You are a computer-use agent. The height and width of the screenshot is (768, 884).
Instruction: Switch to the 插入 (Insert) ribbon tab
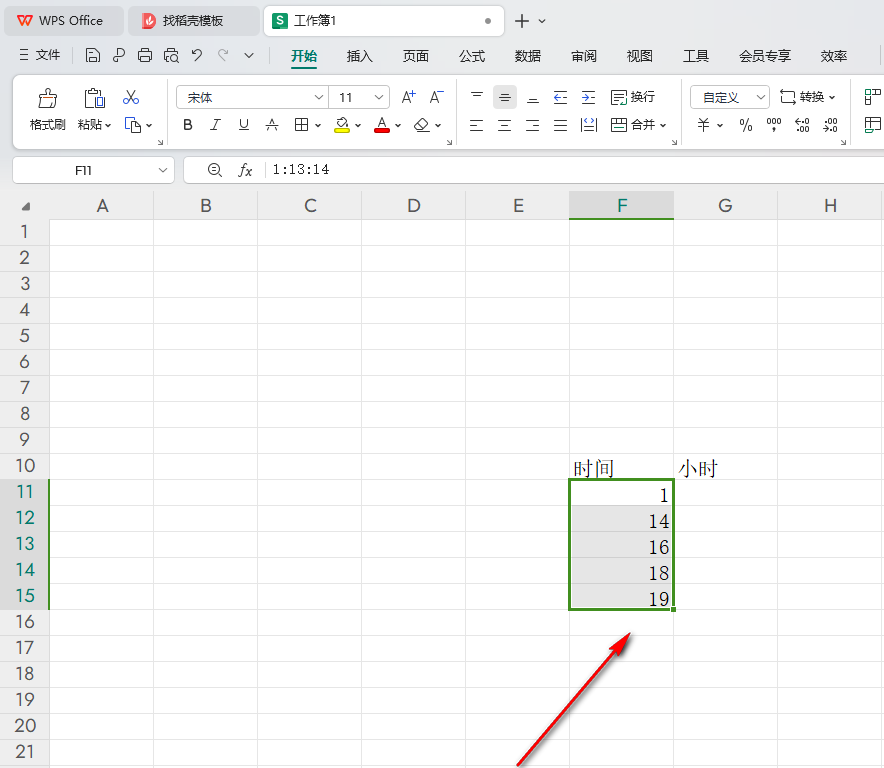359,56
